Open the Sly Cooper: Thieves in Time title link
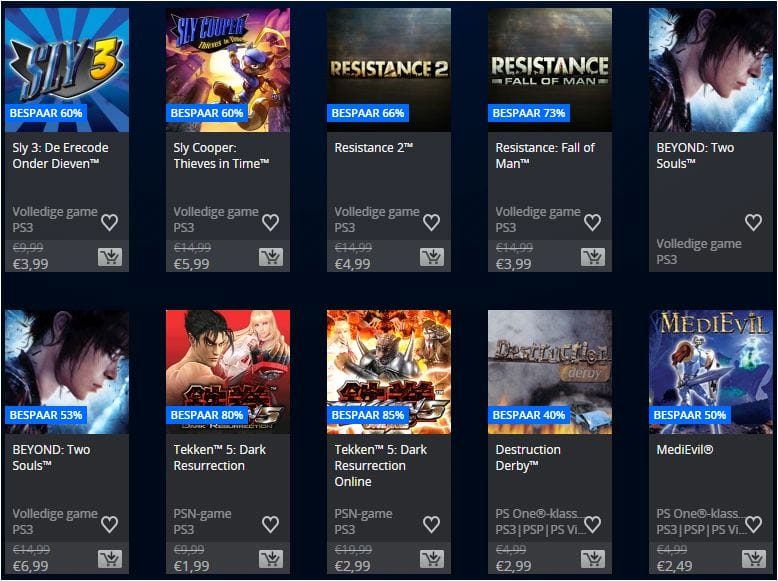Viewport: 778px width, 581px height. (221, 155)
